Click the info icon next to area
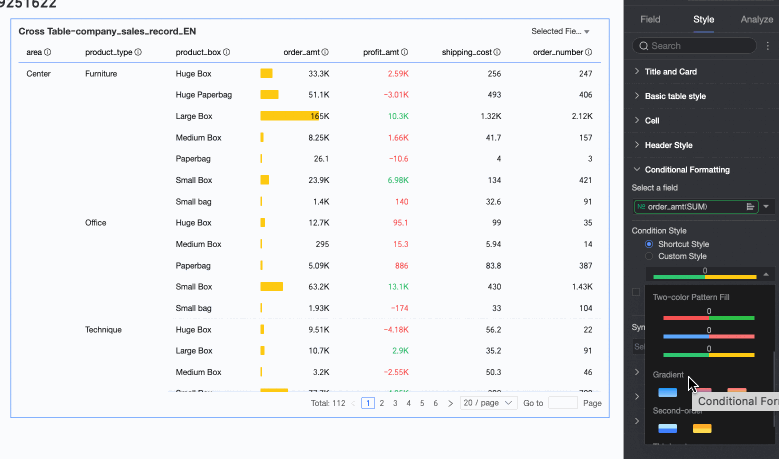Viewport: 779px width, 459px height. coord(47,52)
